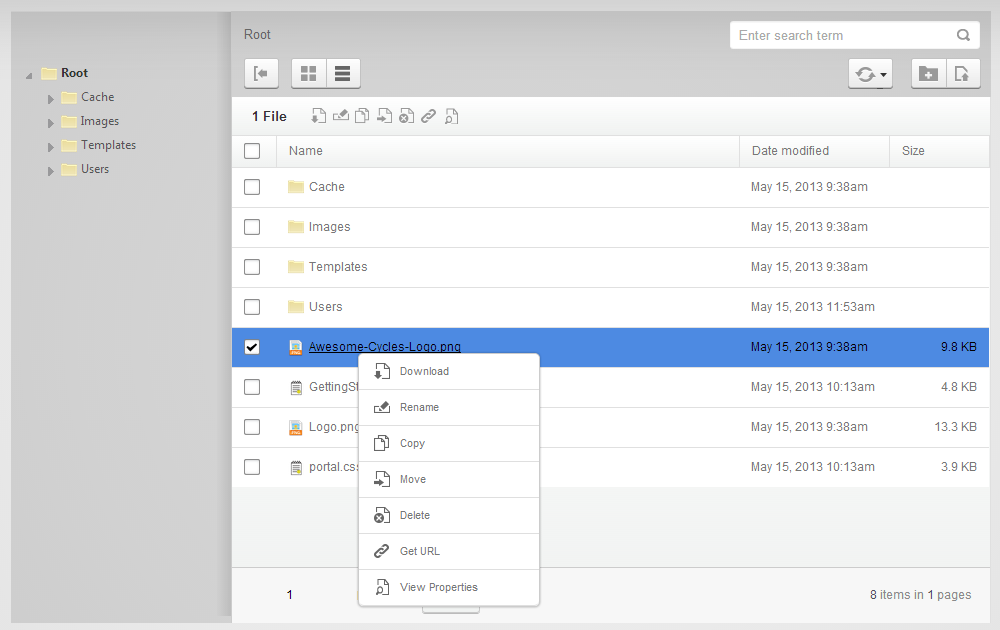Image resolution: width=1000 pixels, height=630 pixels.
Task: Switch to details list view
Action: pos(343,73)
